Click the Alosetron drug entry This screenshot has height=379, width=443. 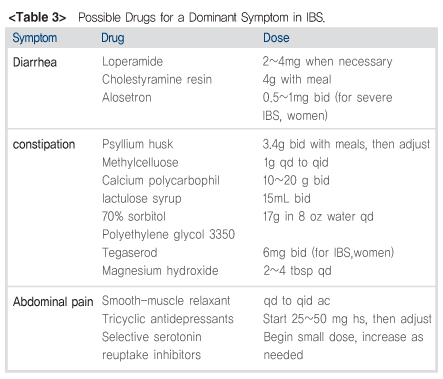tap(127, 98)
